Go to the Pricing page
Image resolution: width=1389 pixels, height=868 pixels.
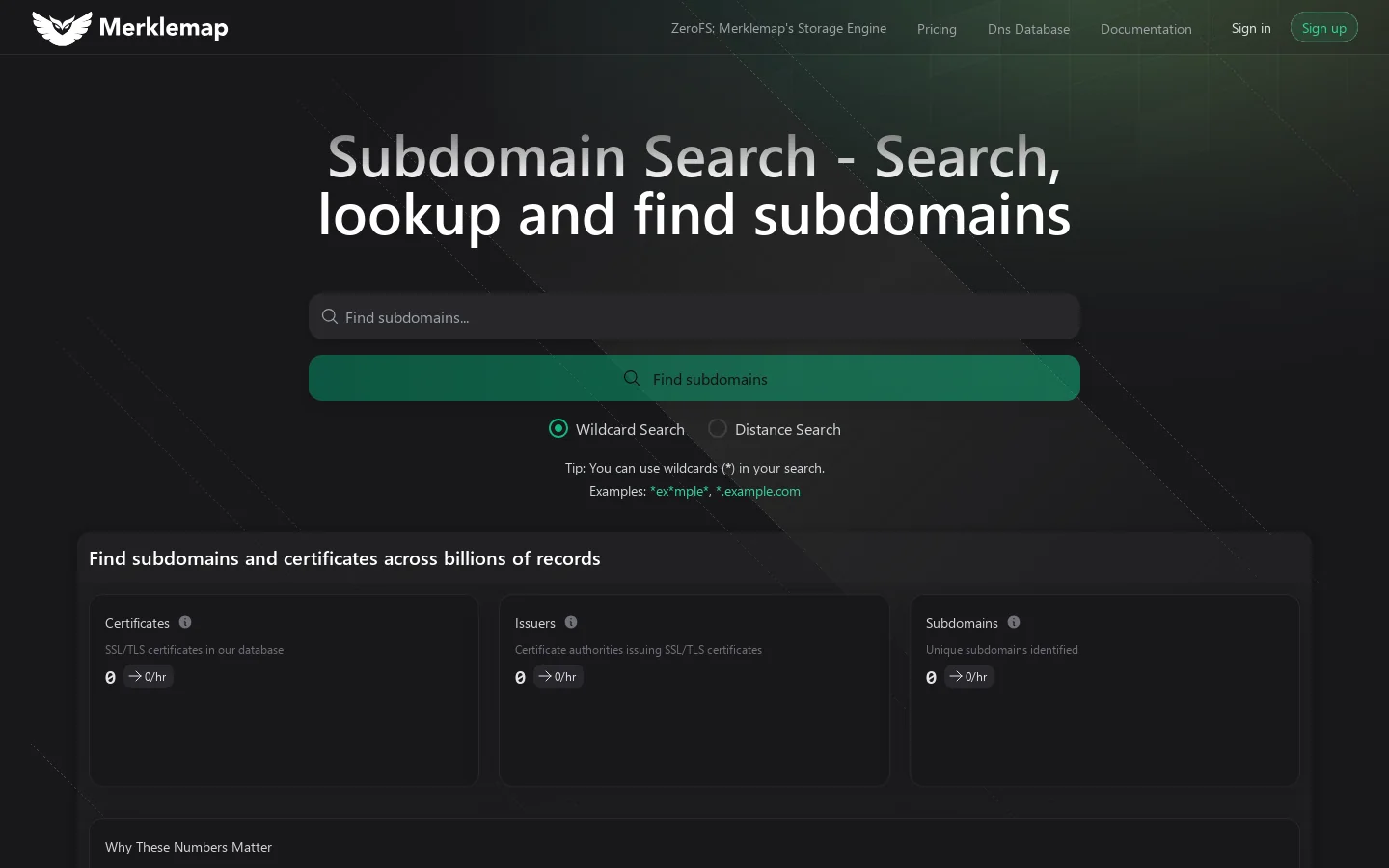937,29
